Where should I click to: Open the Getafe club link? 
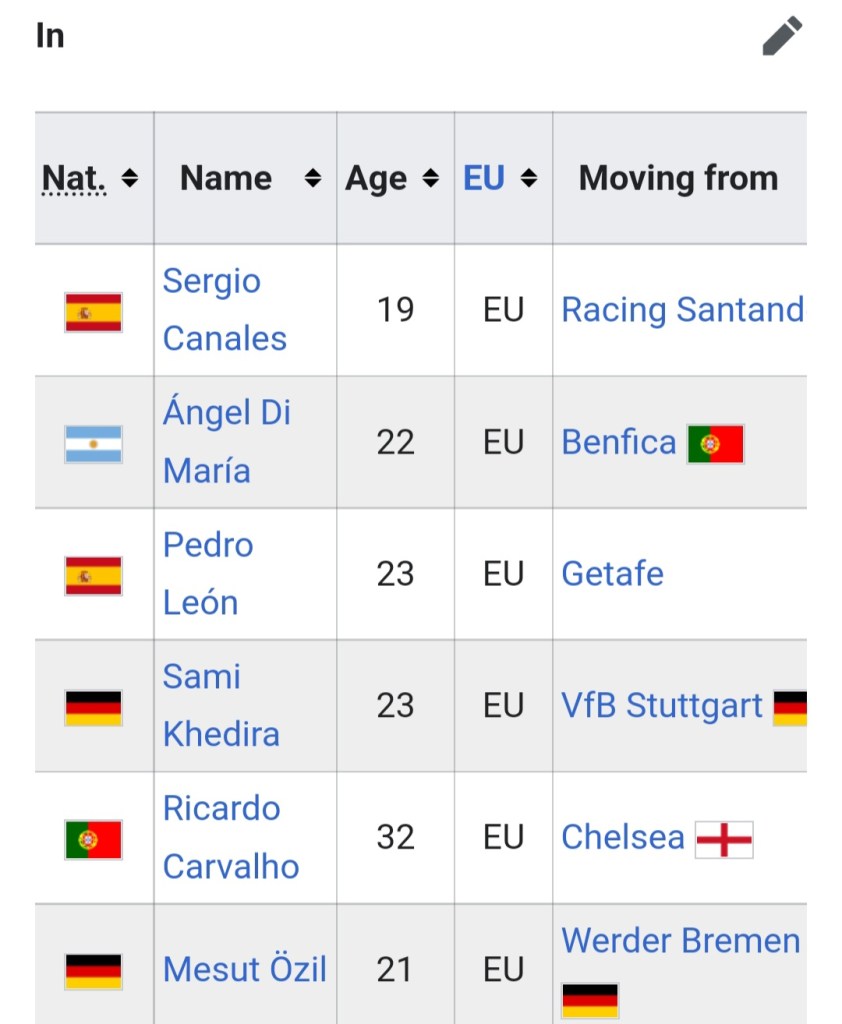pos(612,574)
